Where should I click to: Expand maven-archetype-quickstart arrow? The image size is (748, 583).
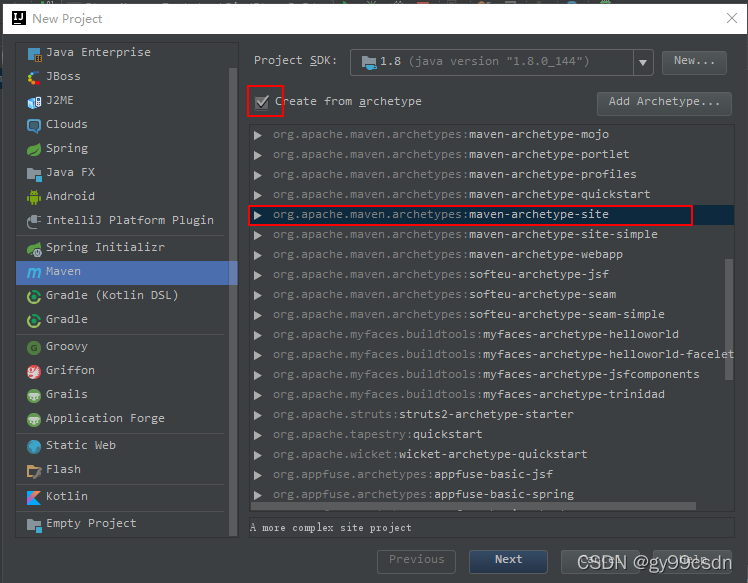(258, 195)
